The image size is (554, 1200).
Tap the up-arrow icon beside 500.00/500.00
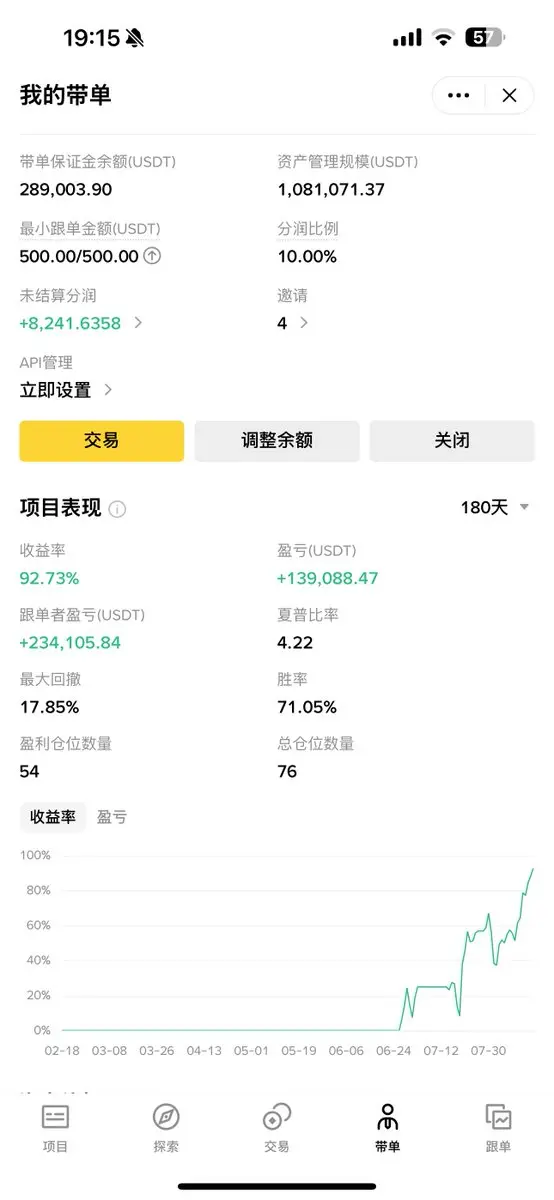pyautogui.click(x=152, y=256)
